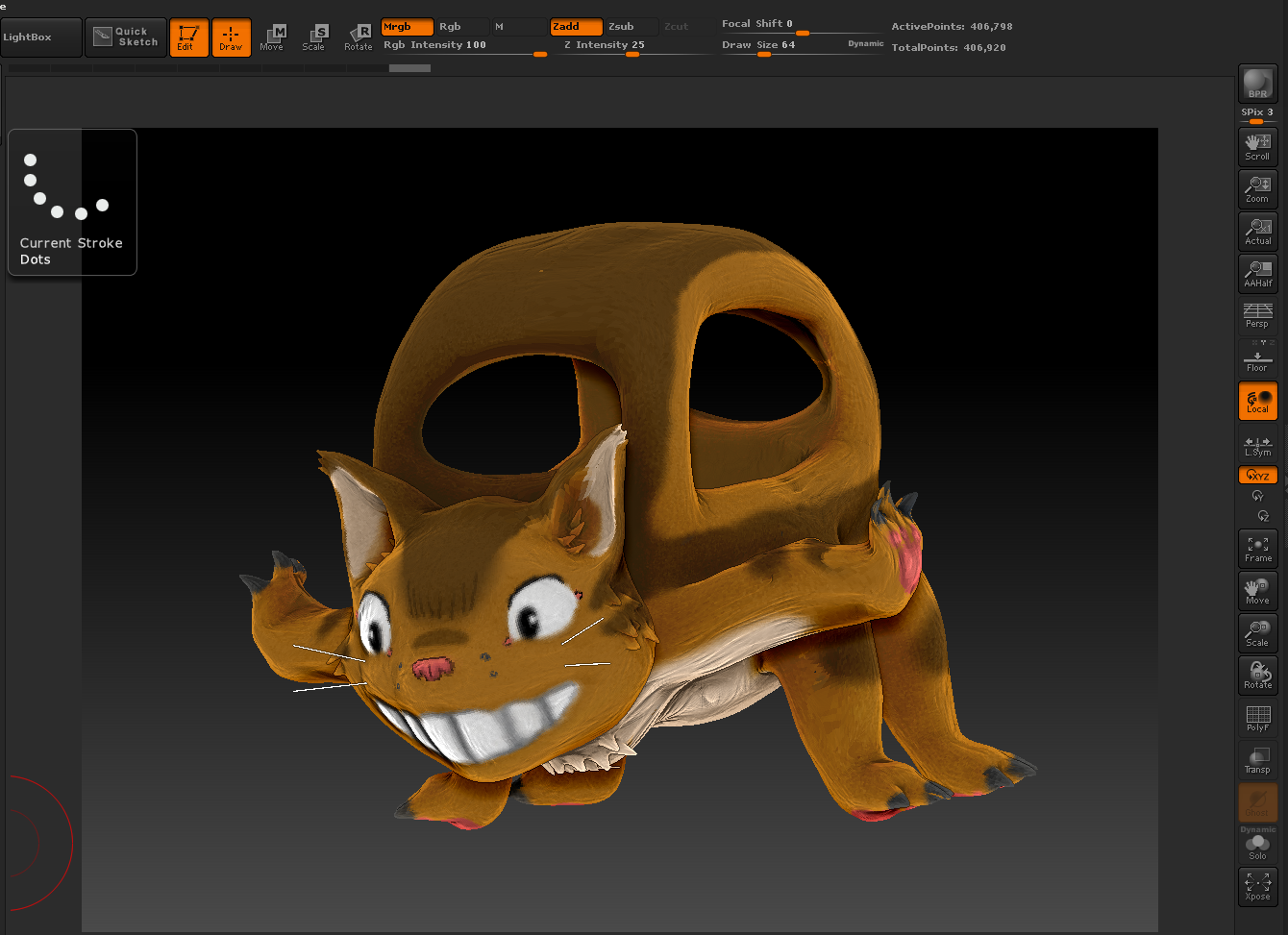
Task: Disable Local transformations
Action: 1257,401
